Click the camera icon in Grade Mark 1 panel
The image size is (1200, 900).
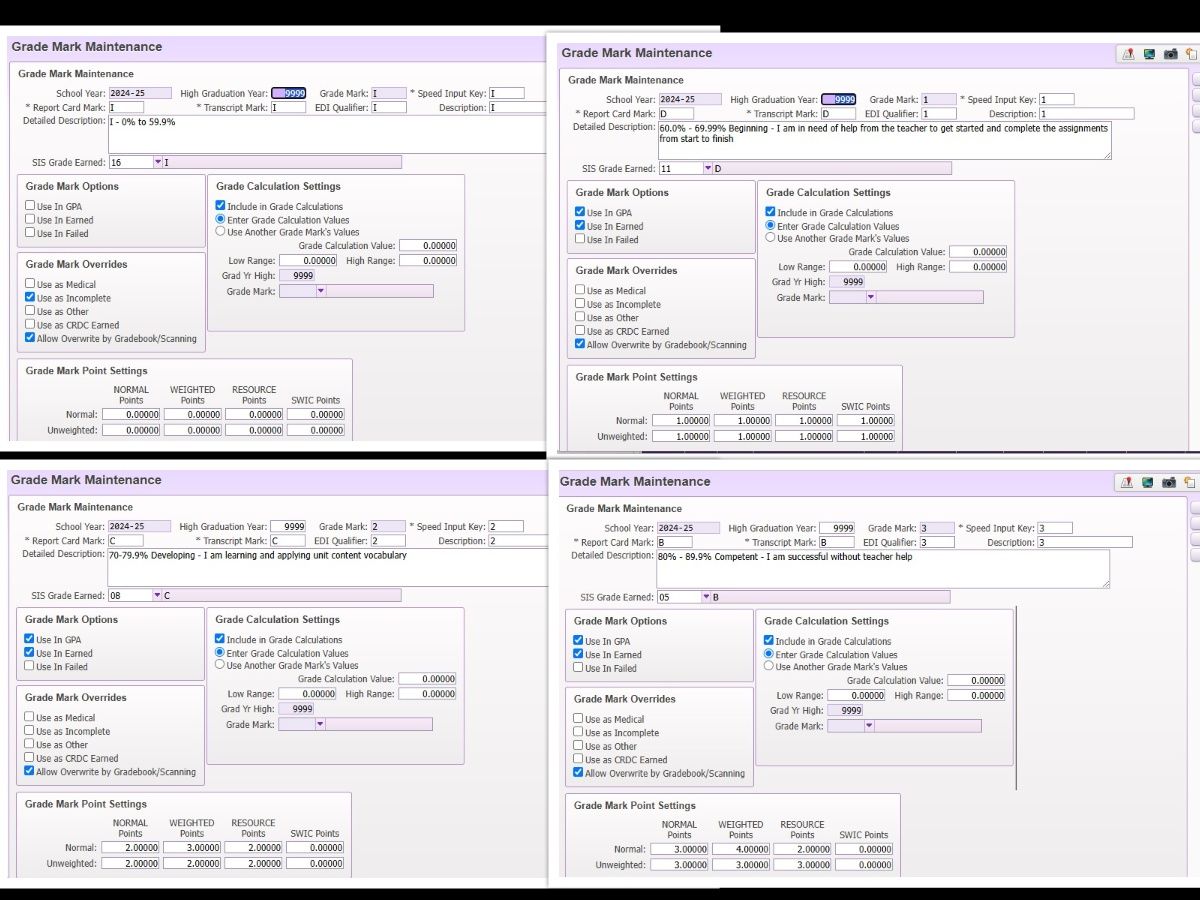pos(1170,54)
